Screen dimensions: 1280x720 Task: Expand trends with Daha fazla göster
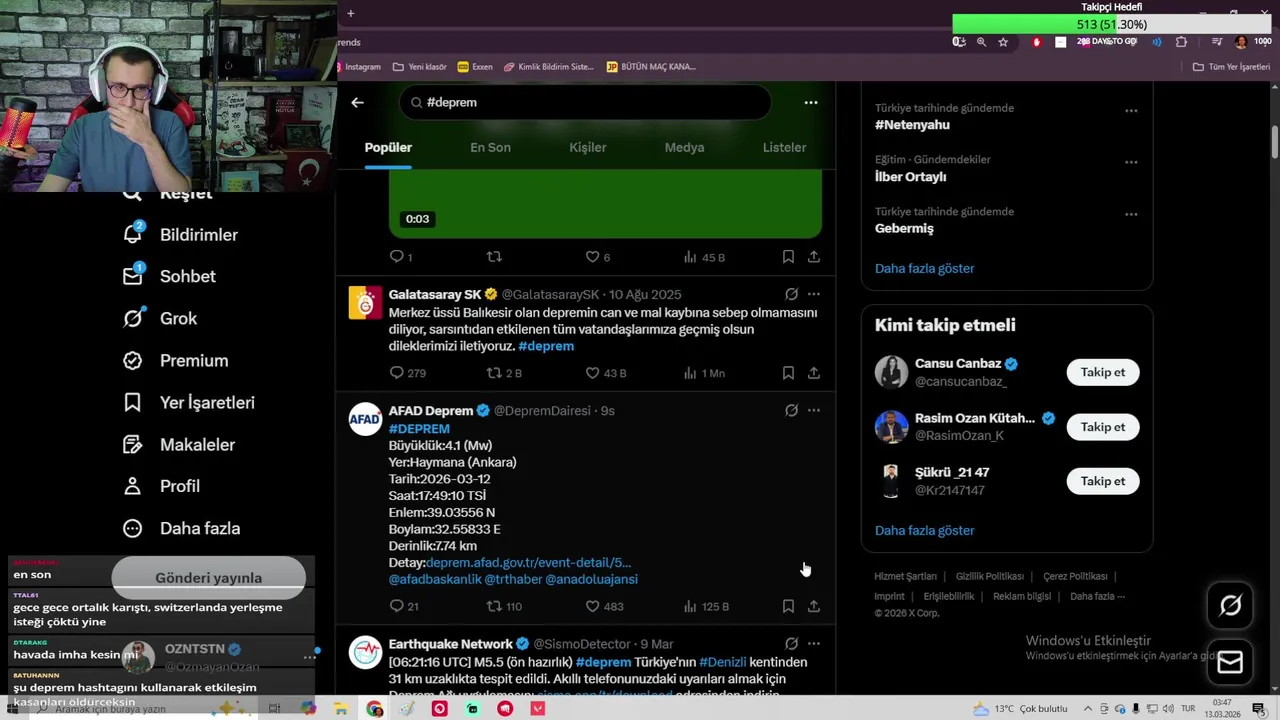(924, 268)
